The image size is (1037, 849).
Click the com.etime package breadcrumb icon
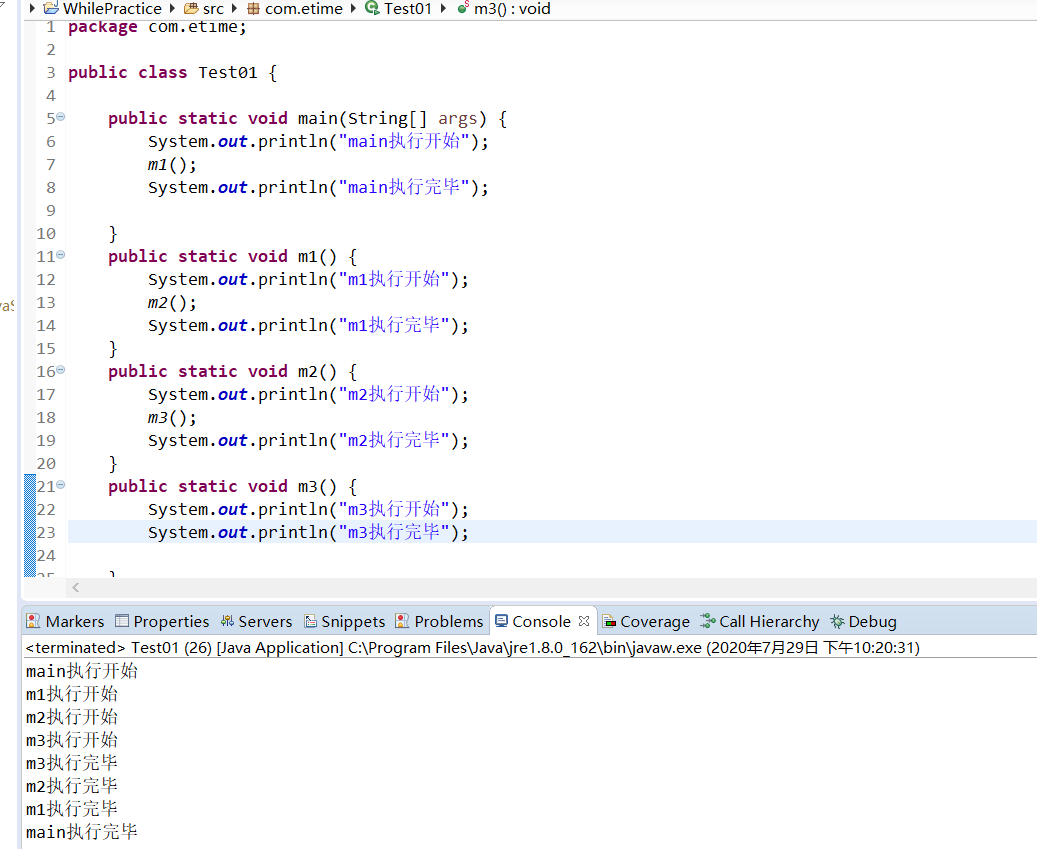[x=253, y=9]
